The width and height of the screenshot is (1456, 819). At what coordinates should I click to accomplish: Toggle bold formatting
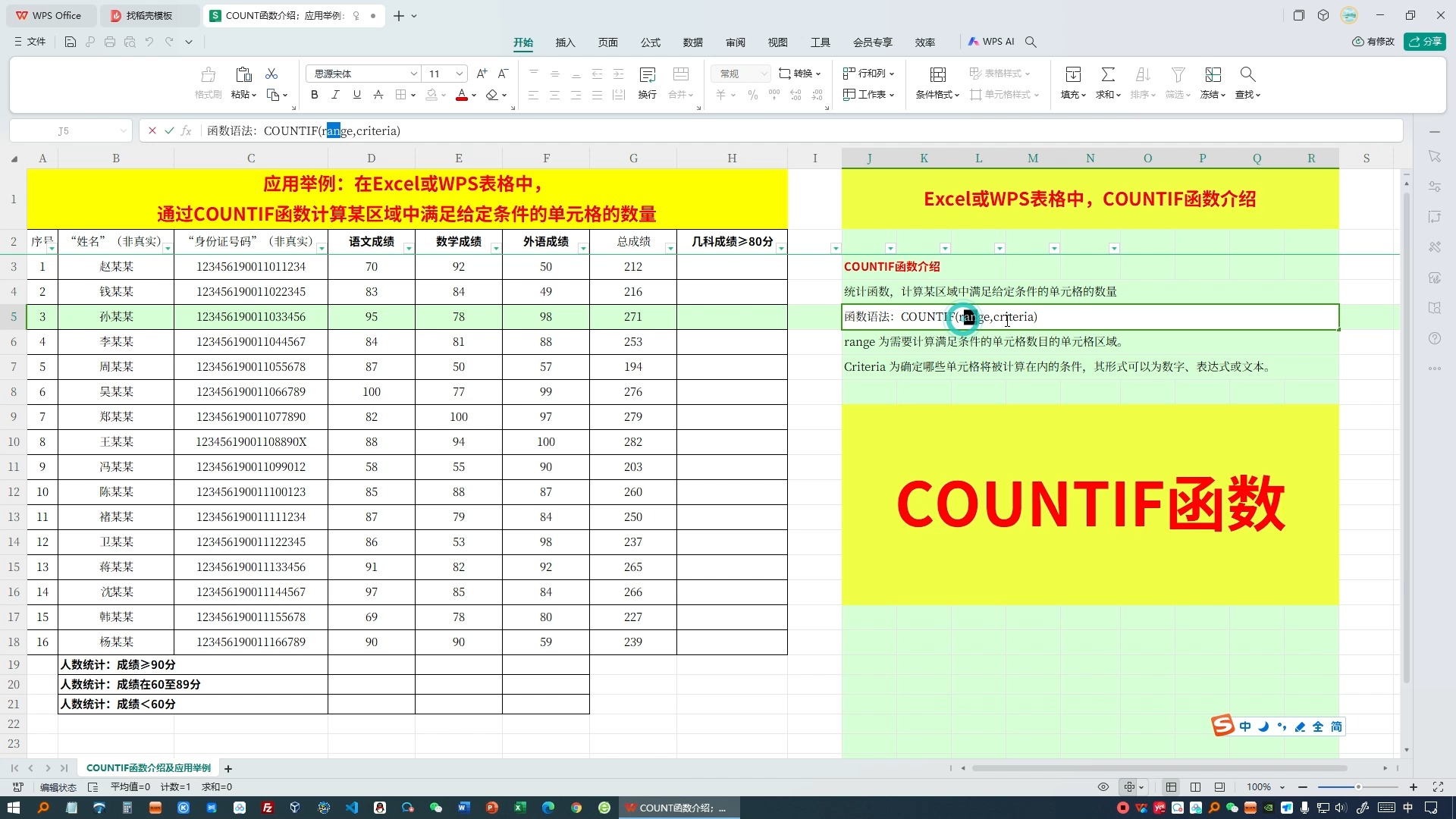pyautogui.click(x=313, y=95)
